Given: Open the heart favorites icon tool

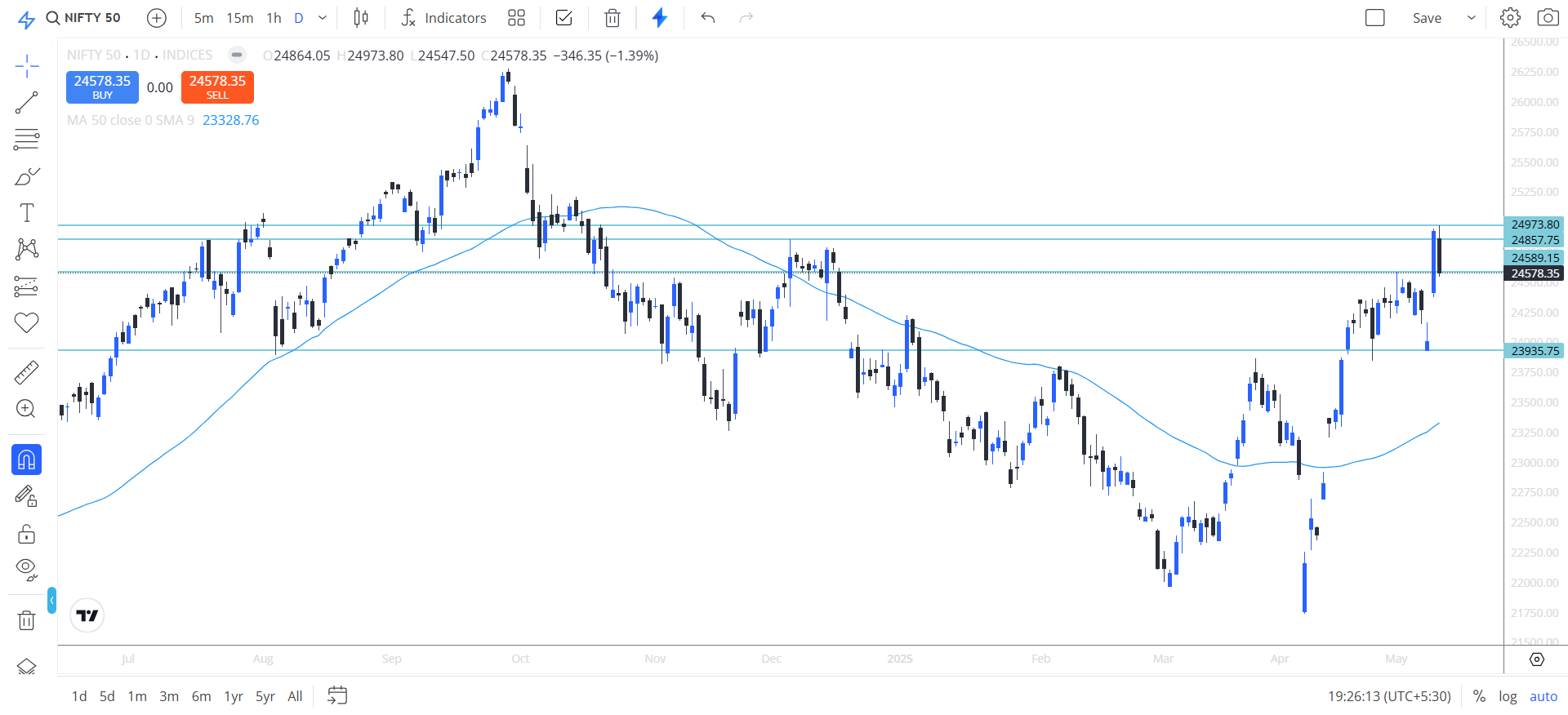Looking at the screenshot, I should (26, 322).
